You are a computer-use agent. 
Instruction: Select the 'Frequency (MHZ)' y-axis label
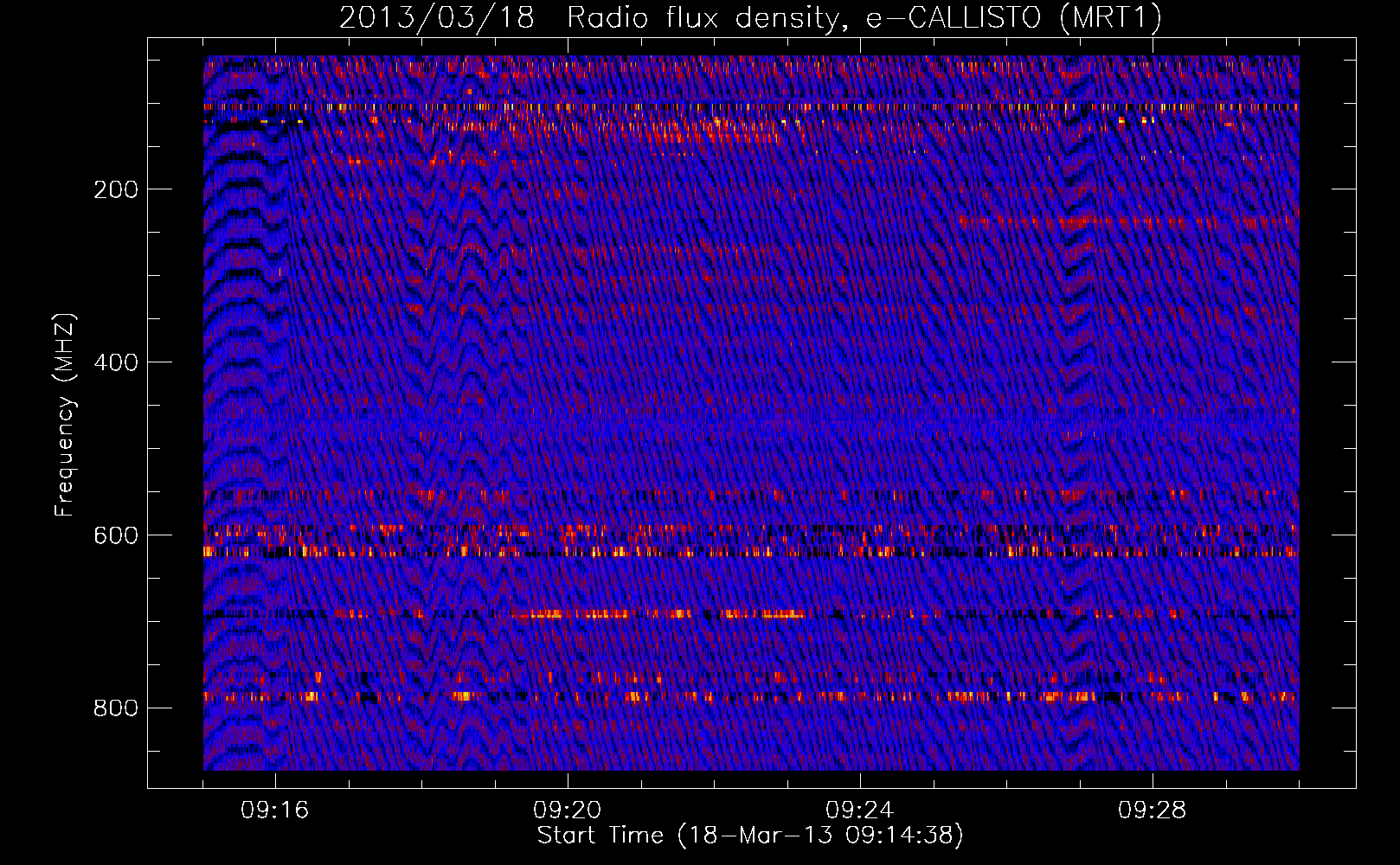65,415
